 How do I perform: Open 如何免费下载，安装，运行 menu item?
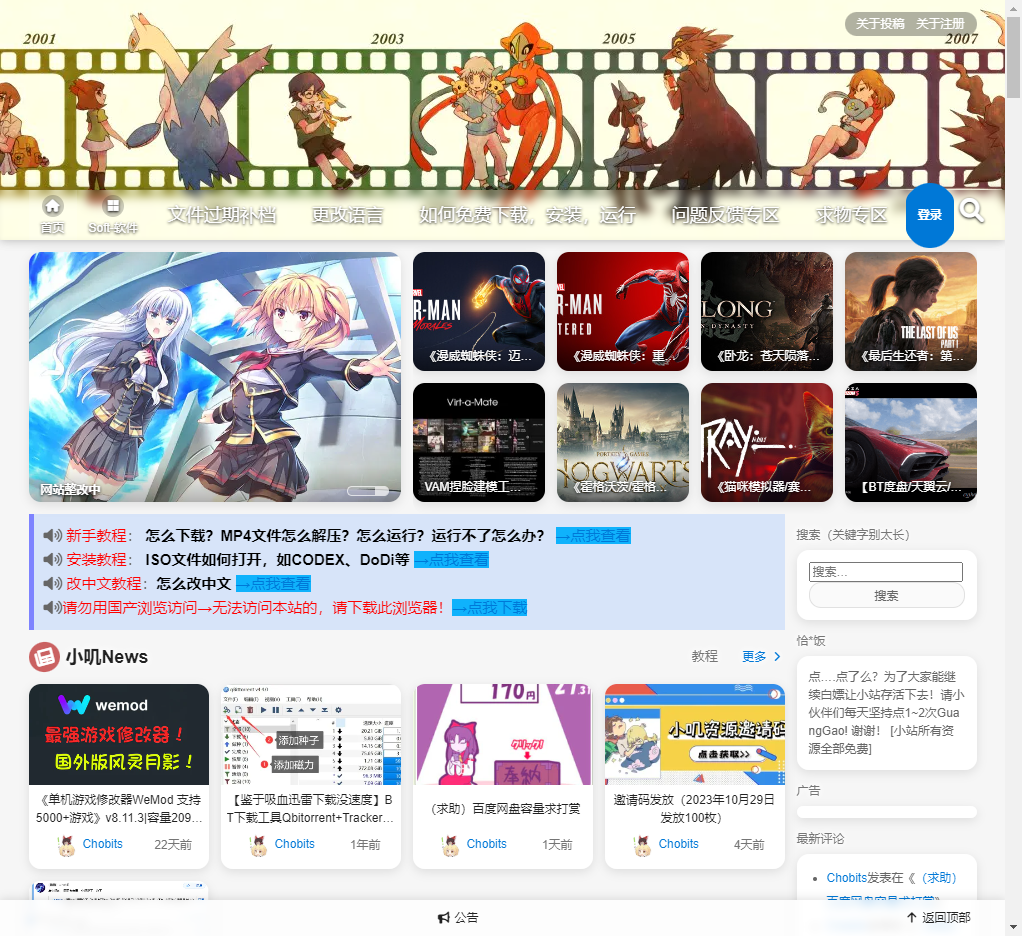pyautogui.click(x=527, y=214)
